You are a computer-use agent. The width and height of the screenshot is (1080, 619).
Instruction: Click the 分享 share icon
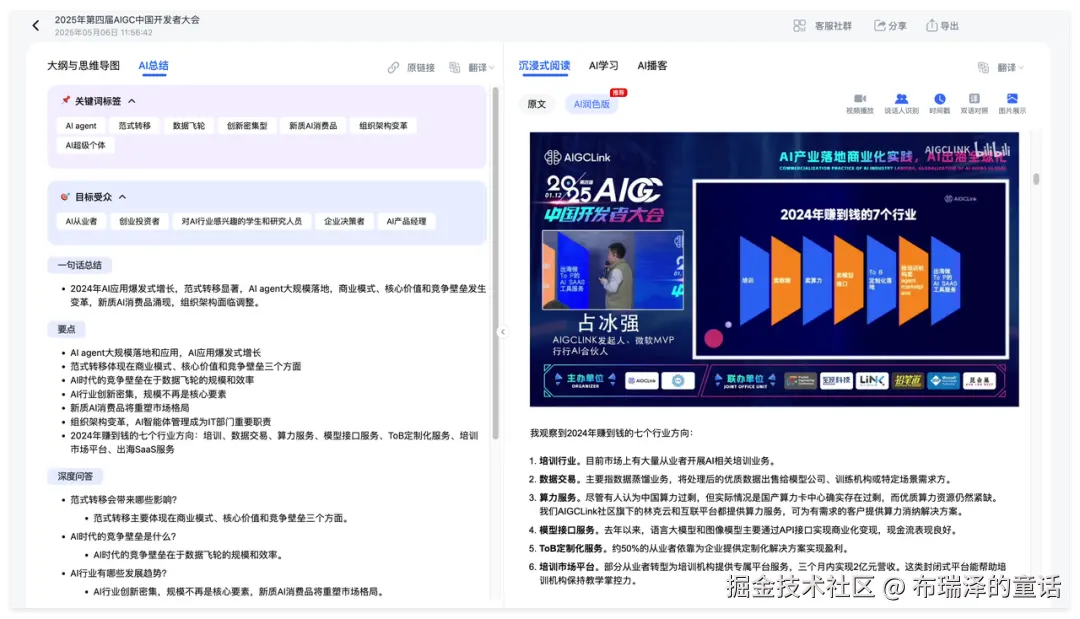coord(880,25)
